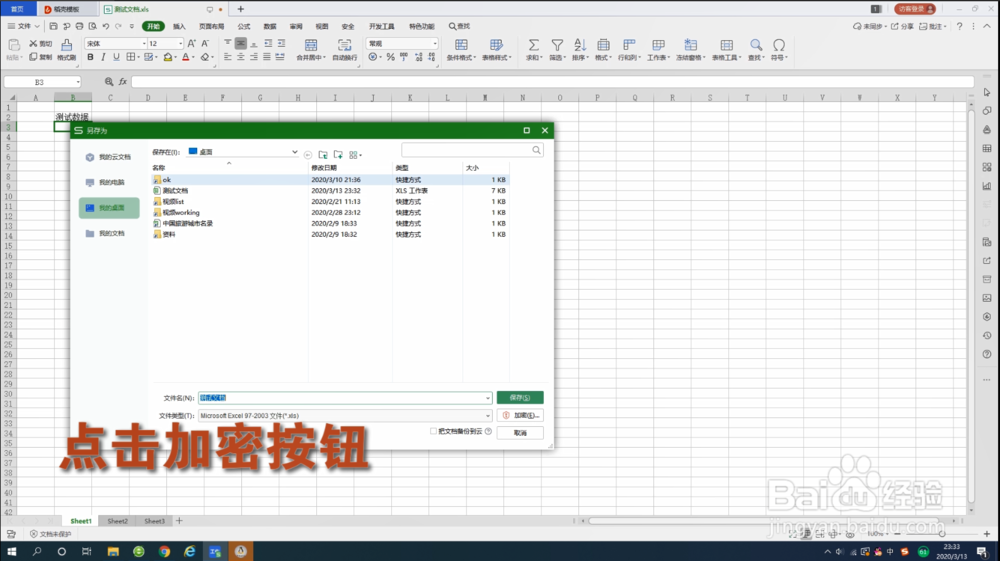Click the Undo arrow icon
The width and height of the screenshot is (1000, 561).
pyautogui.click(x=106, y=26)
